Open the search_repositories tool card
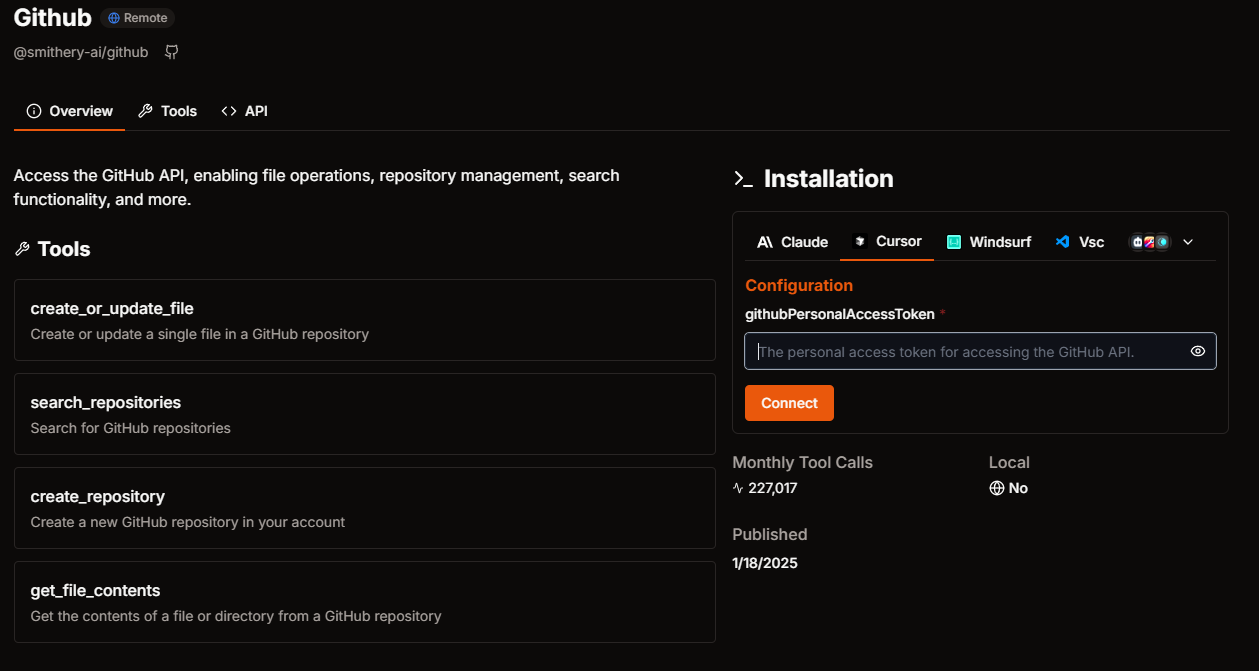This screenshot has height=671, width=1259. coord(365,414)
